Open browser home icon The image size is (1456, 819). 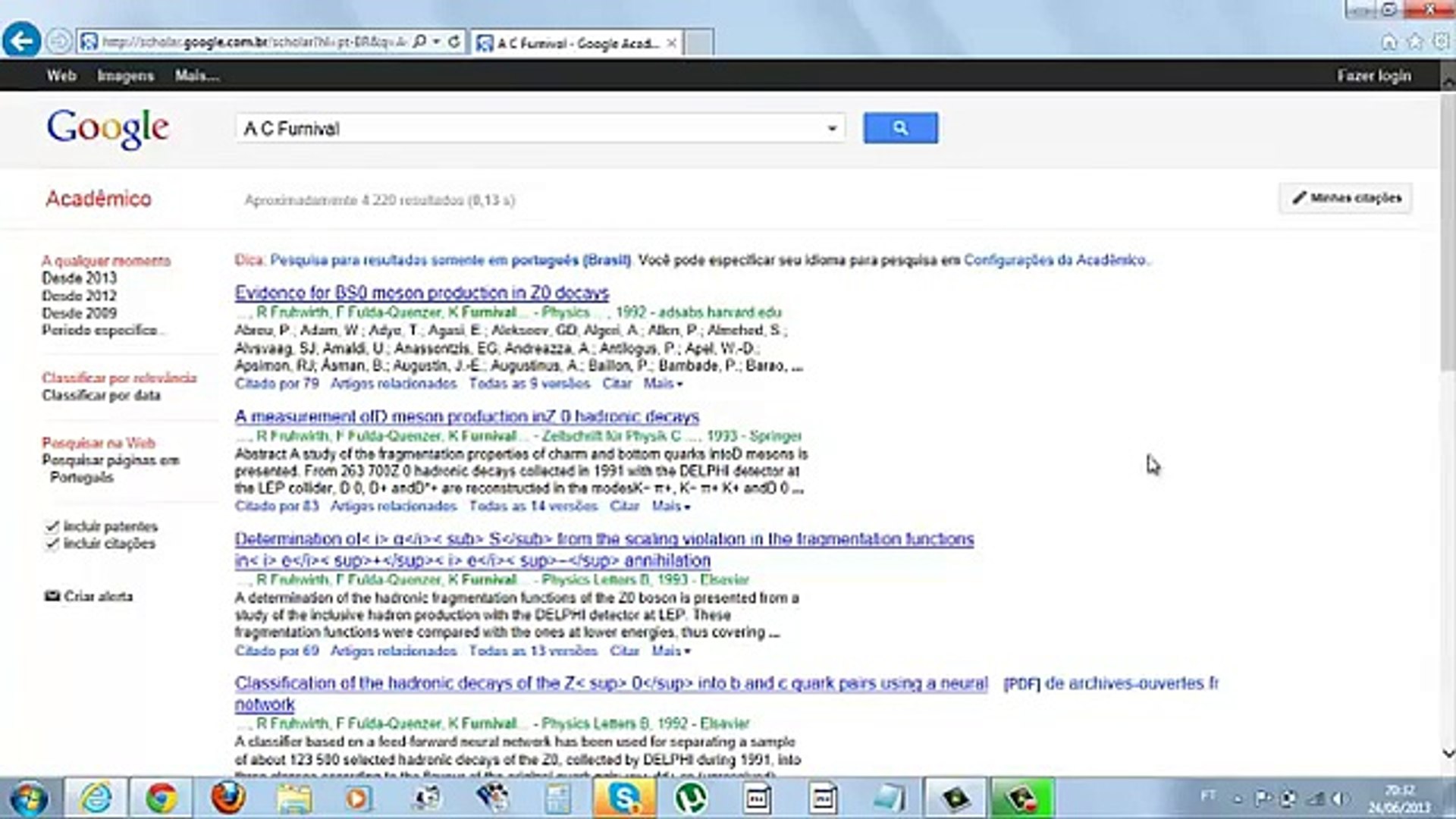coord(1389,42)
